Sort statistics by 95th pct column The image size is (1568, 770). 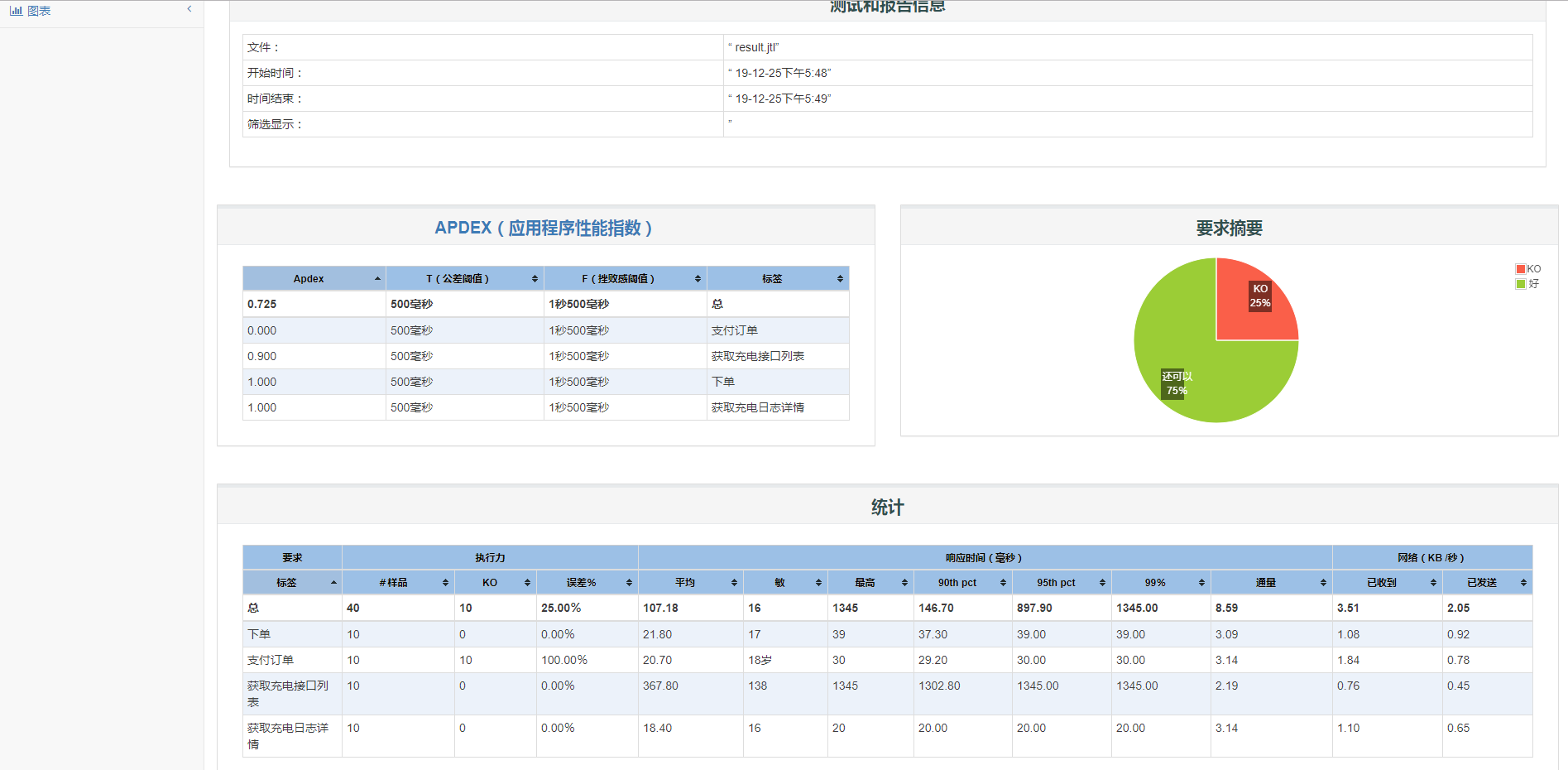[1062, 582]
